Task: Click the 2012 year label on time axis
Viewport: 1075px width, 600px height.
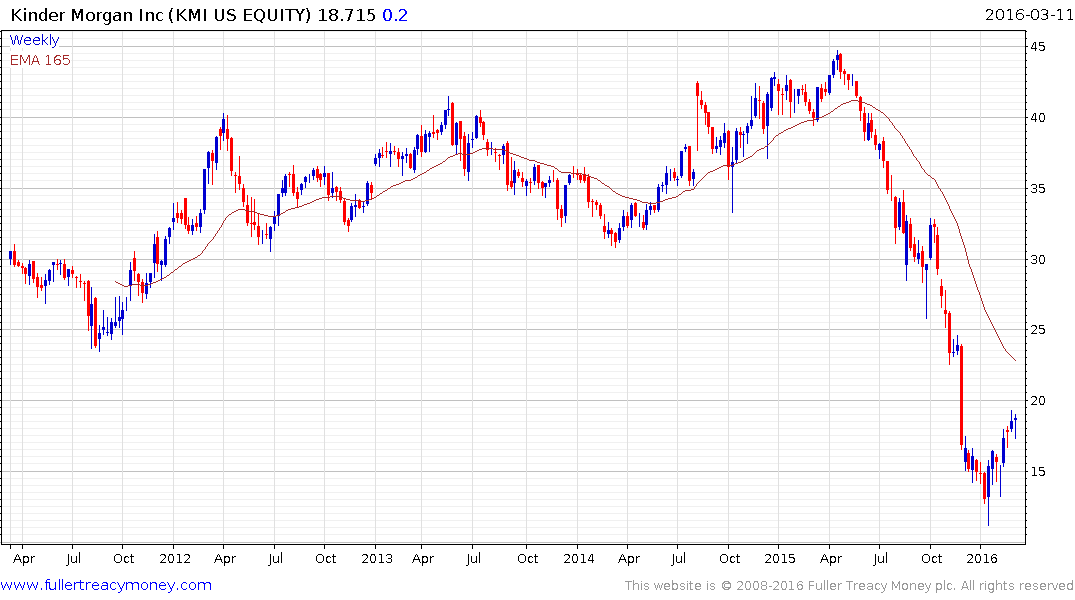Action: click(x=175, y=558)
